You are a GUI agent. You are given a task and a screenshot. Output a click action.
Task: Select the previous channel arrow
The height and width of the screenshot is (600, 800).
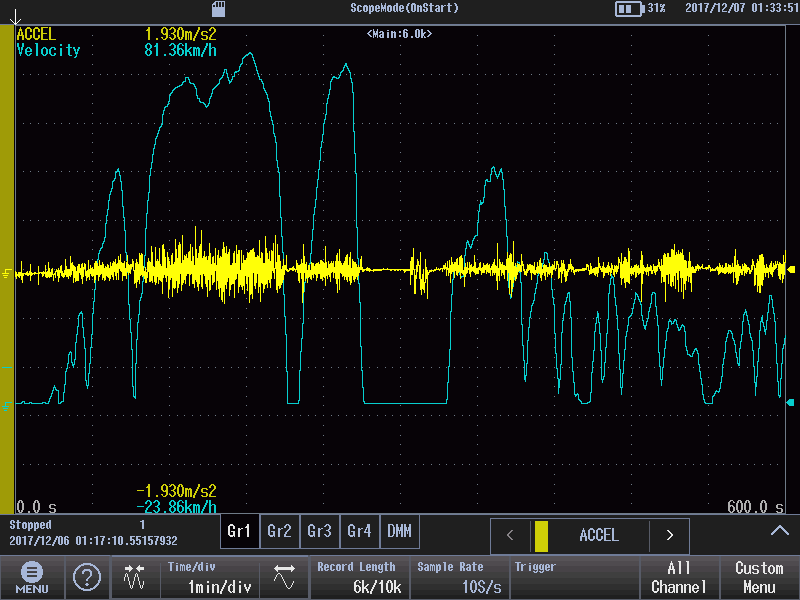tap(510, 535)
